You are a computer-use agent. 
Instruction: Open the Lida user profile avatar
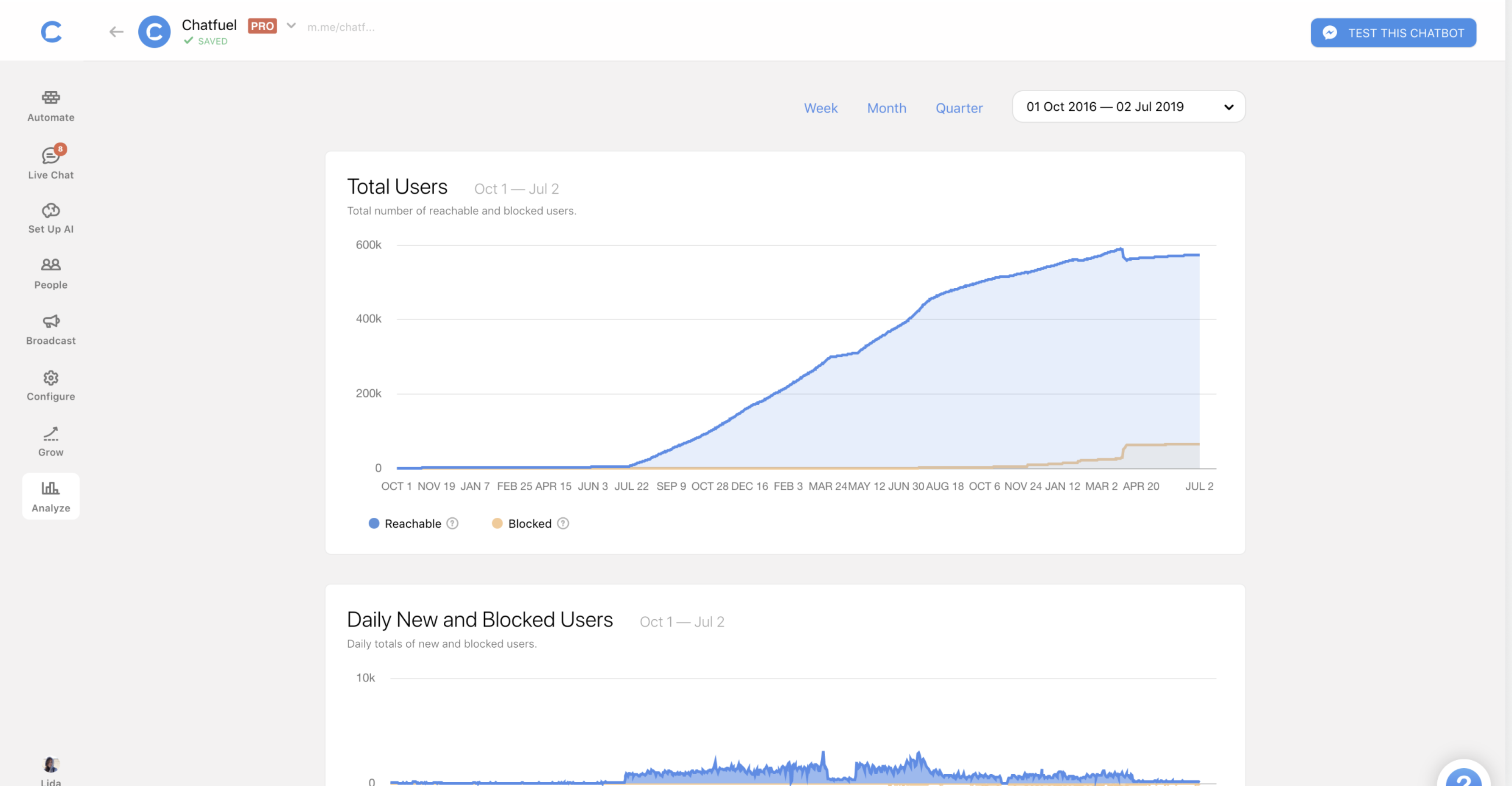tap(50, 764)
